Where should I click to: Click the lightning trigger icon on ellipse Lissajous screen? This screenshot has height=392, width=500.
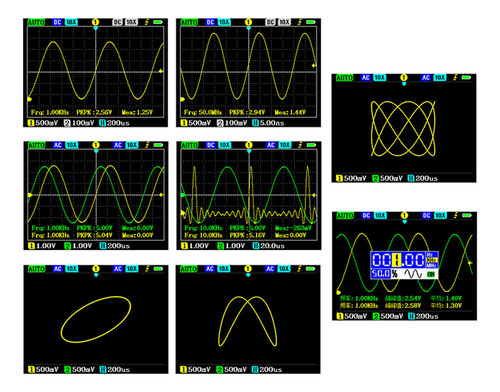(147, 268)
